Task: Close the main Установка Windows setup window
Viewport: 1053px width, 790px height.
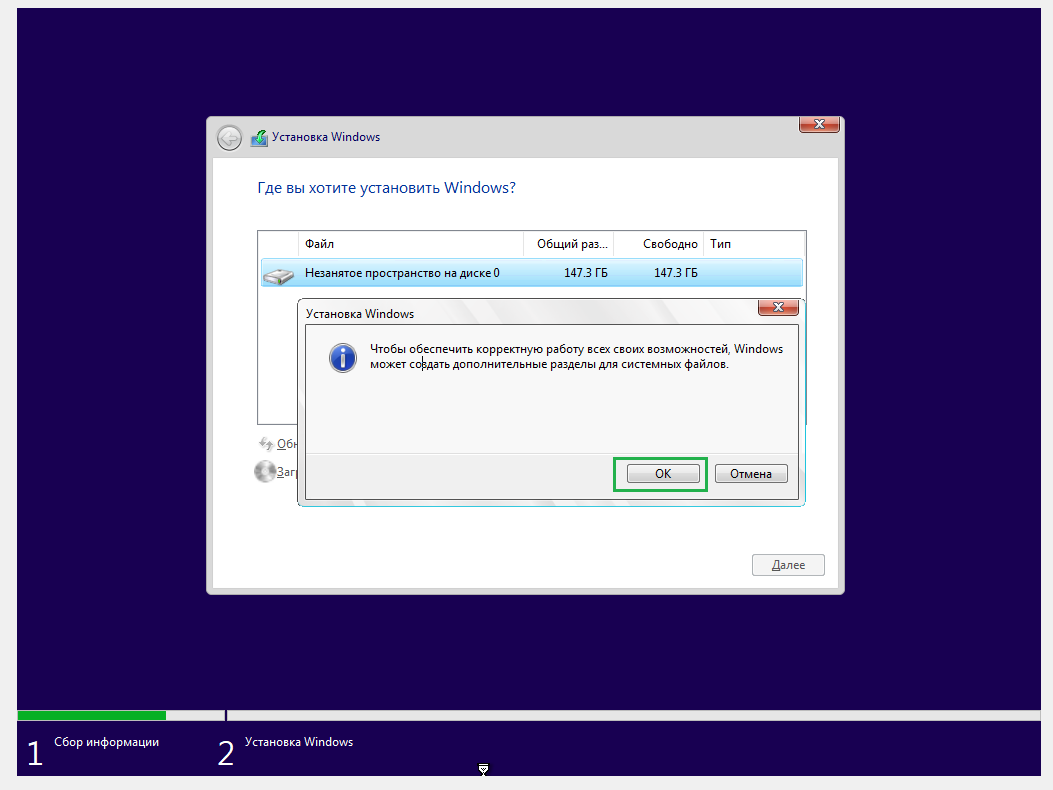Action: [x=819, y=124]
